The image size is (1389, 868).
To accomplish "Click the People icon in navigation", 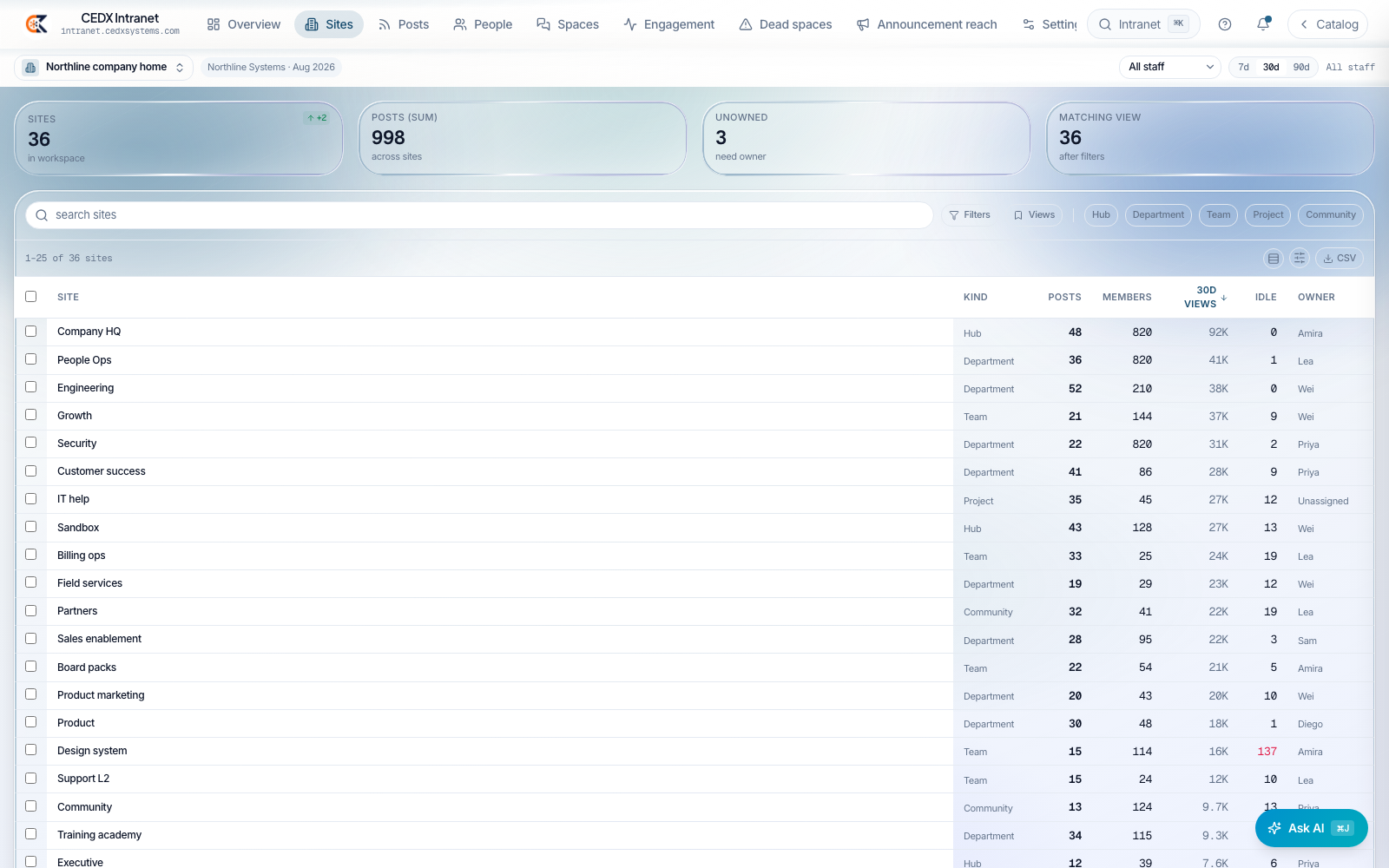I will coord(460,24).
